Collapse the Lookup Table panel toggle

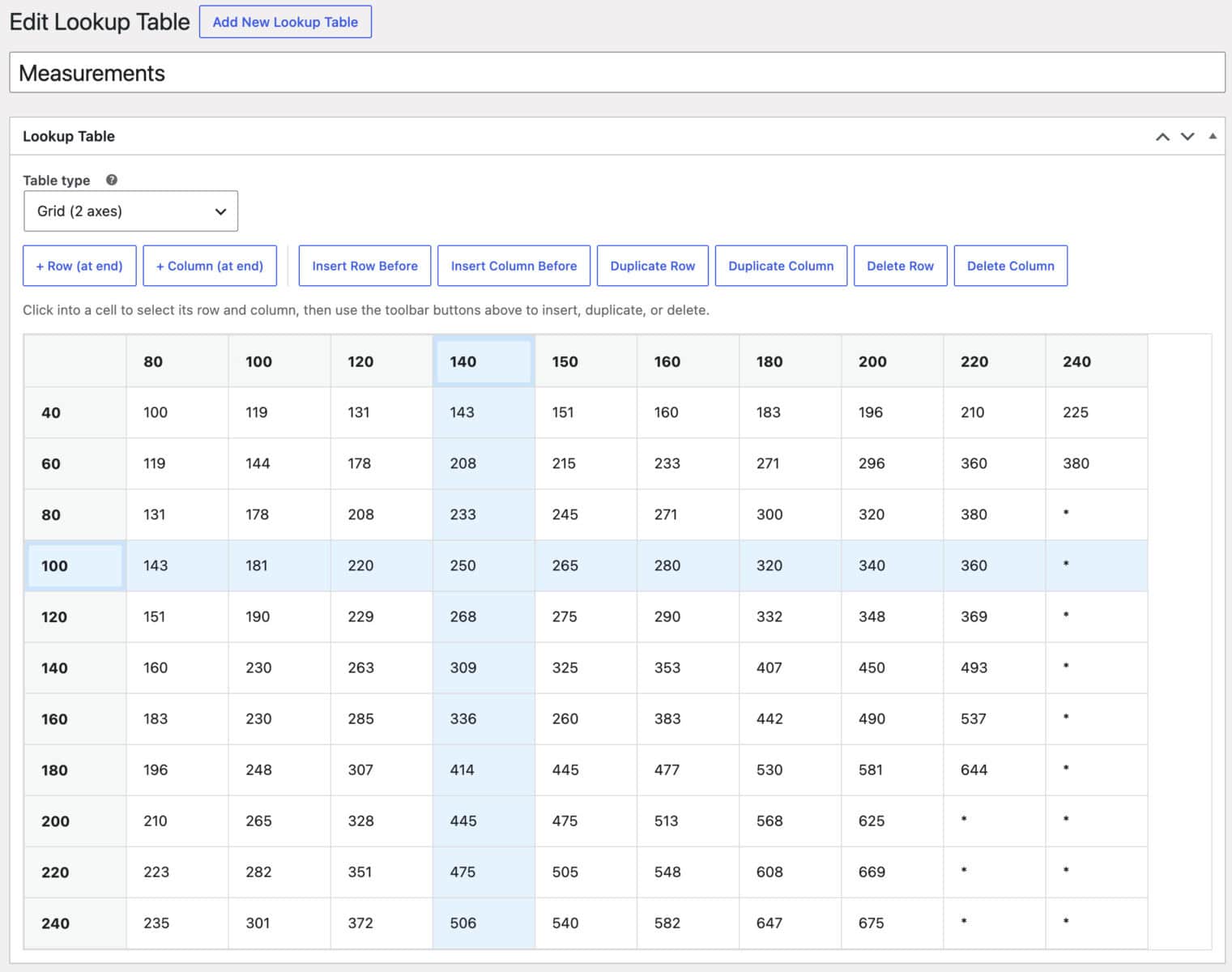pos(1213,136)
